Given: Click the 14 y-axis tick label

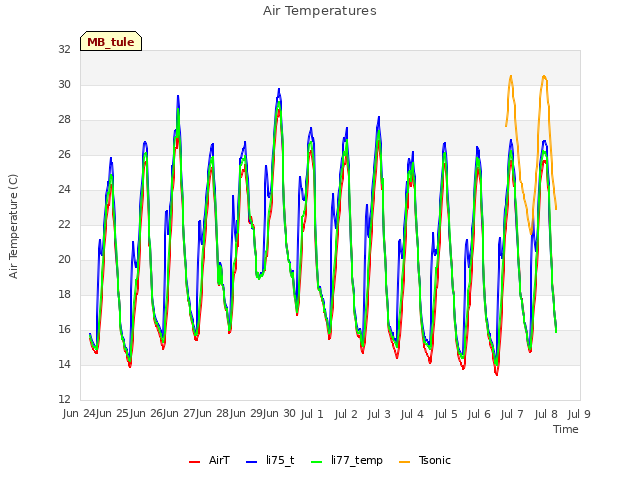Looking at the screenshot, I should pos(64,364).
